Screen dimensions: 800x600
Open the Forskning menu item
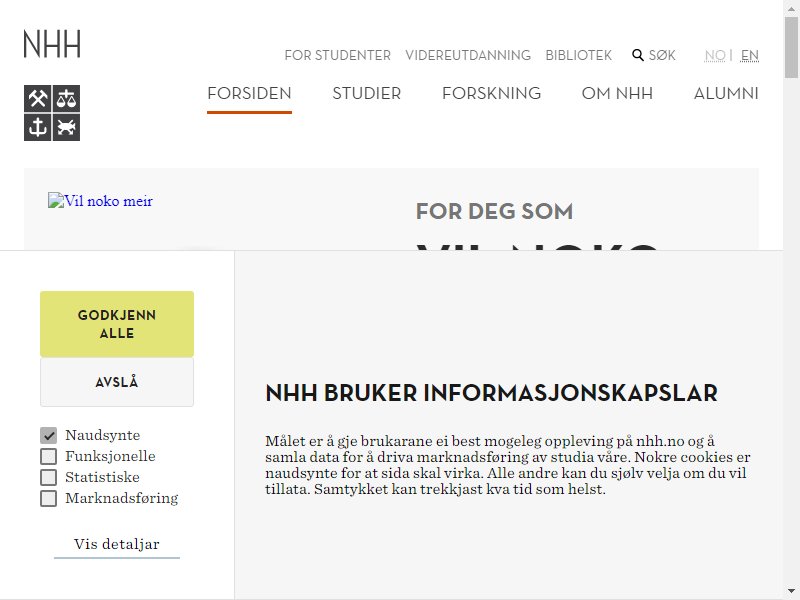click(491, 93)
